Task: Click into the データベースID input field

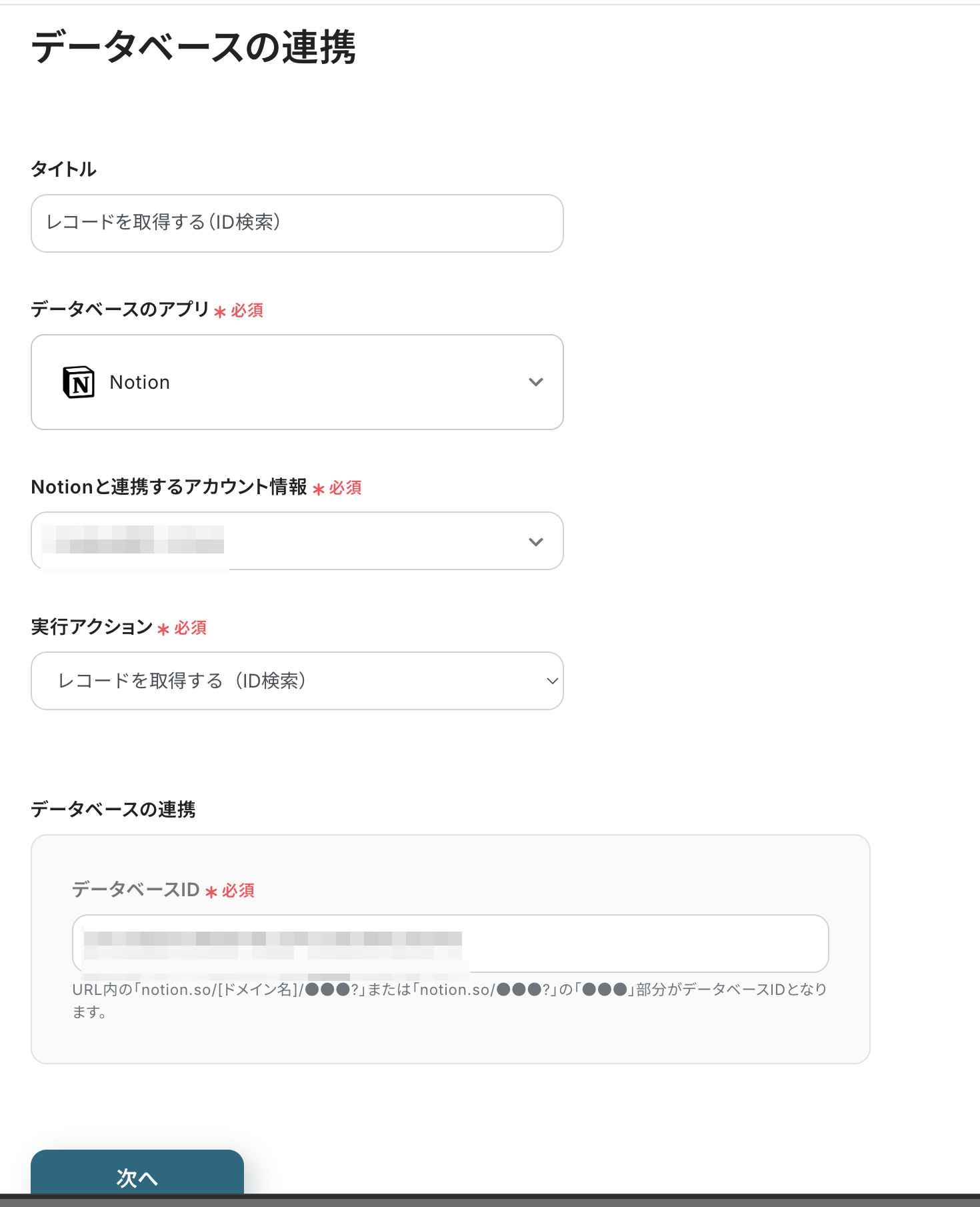Action: tap(451, 944)
